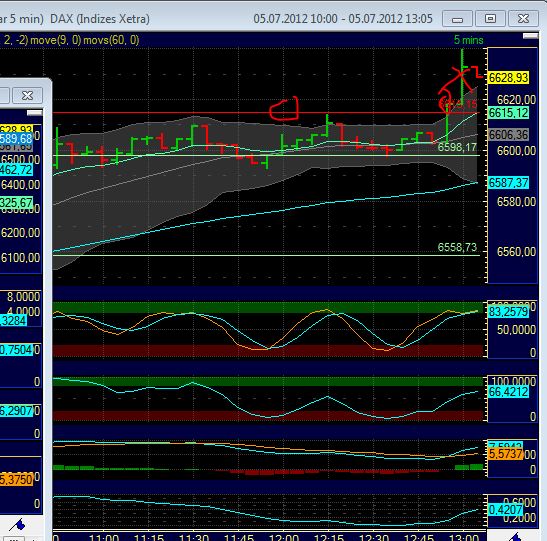Click the 11:00 time axis label
This screenshot has width=547, height=541.
click(x=104, y=537)
